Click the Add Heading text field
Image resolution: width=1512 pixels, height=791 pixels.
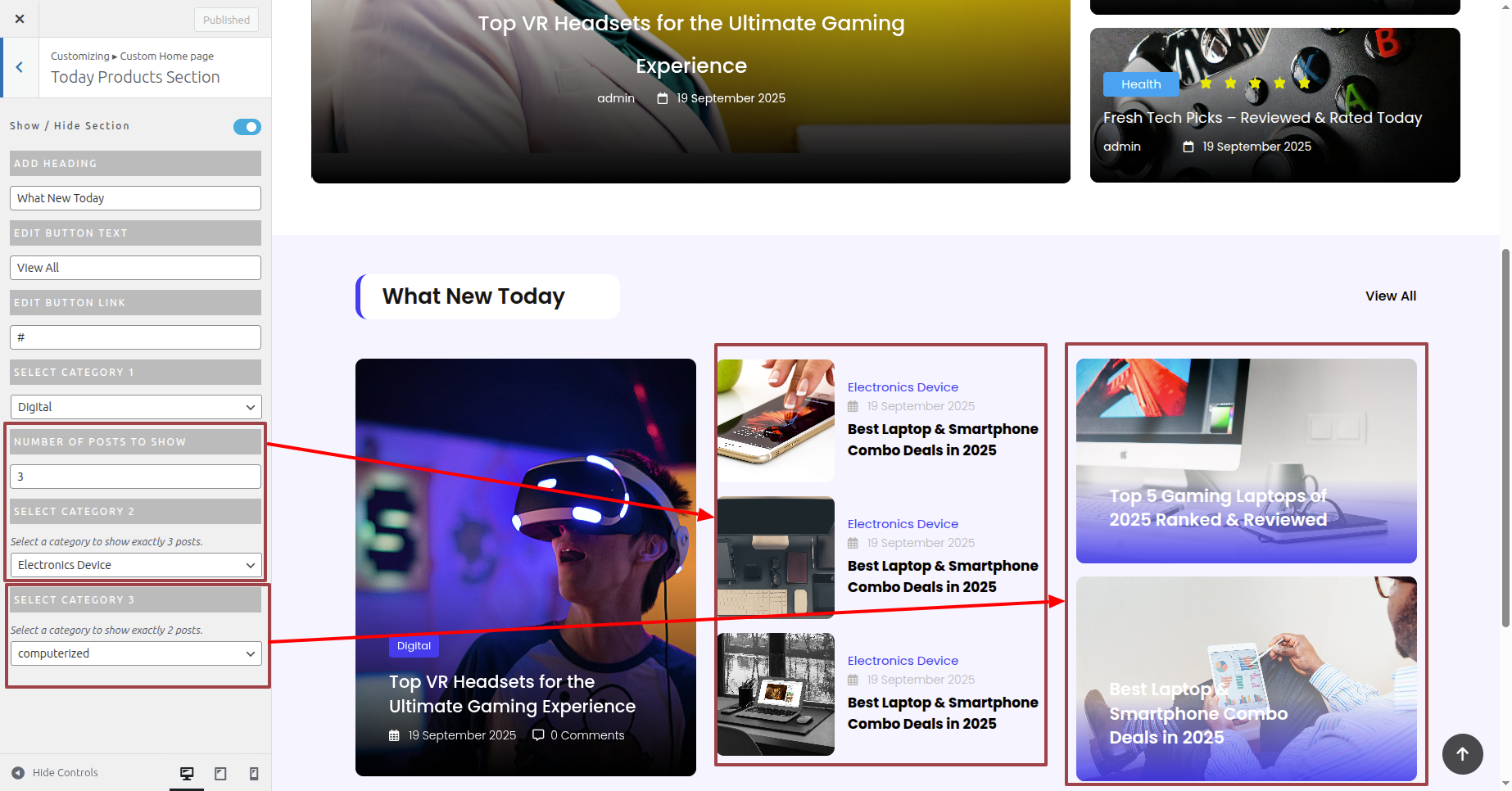[x=136, y=198]
